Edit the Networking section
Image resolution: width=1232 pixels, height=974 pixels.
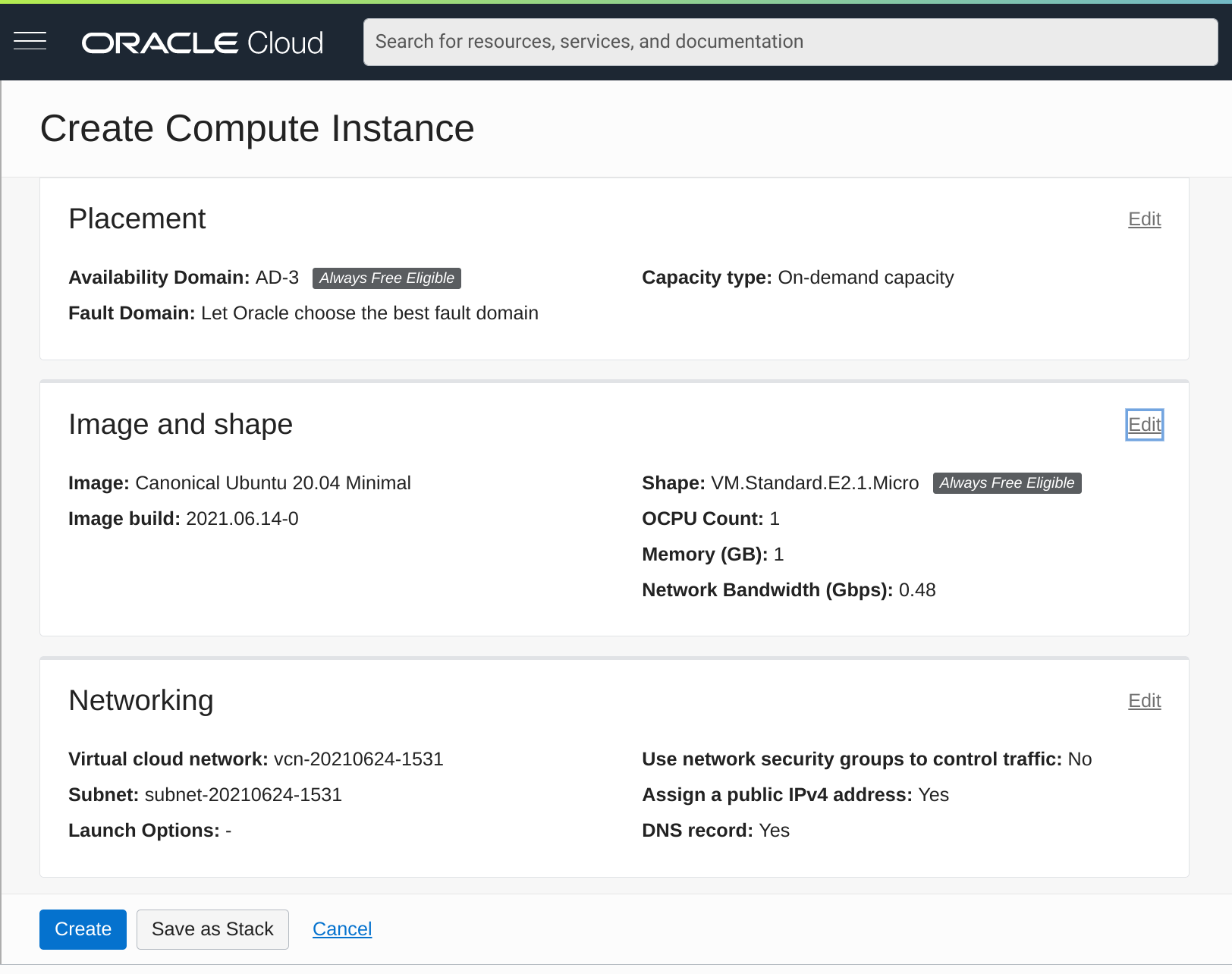click(x=1144, y=701)
